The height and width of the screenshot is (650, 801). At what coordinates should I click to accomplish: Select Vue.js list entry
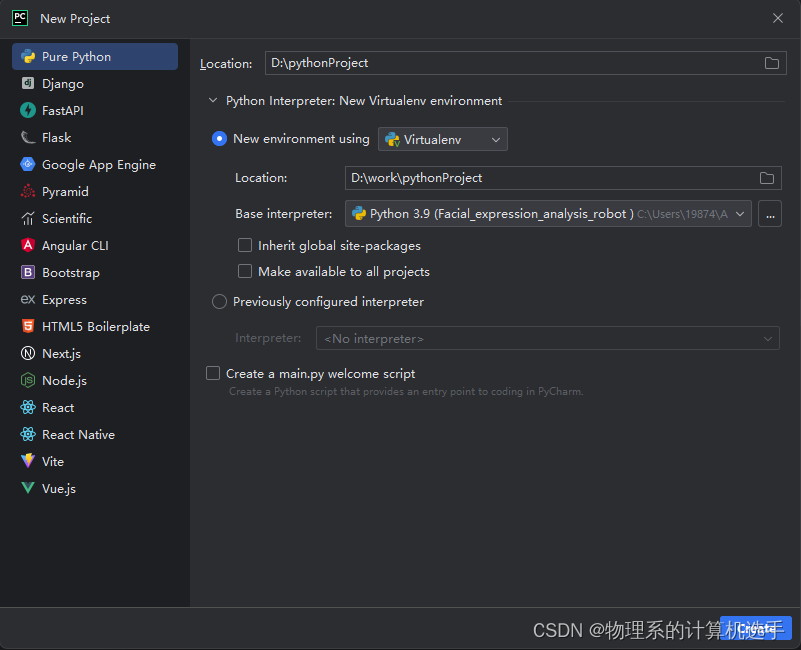[95, 488]
